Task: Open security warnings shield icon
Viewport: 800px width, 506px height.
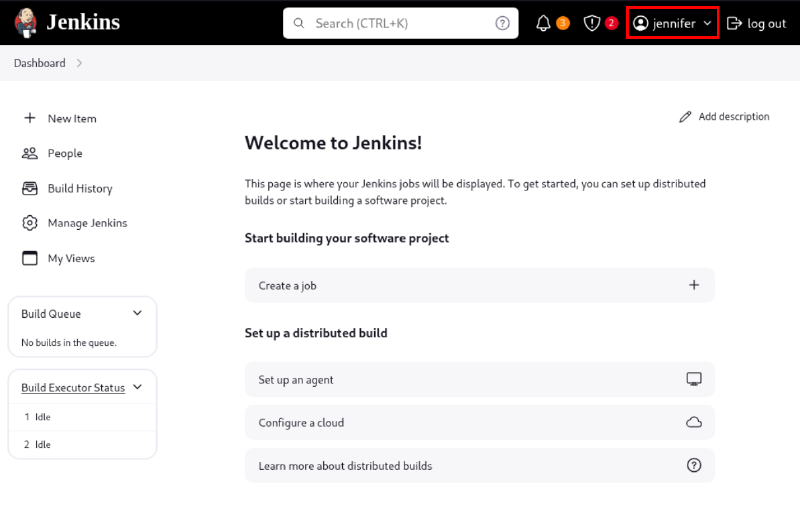Action: 592,23
